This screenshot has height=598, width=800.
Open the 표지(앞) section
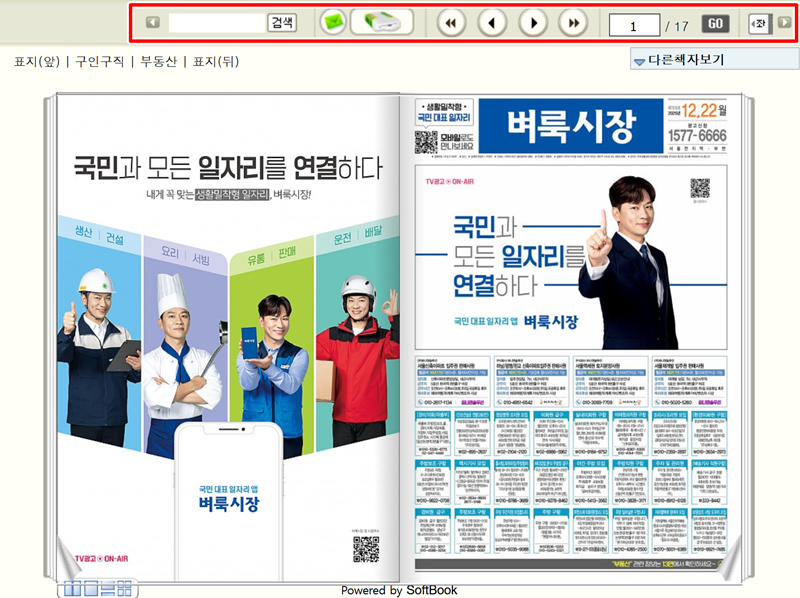tap(37, 62)
